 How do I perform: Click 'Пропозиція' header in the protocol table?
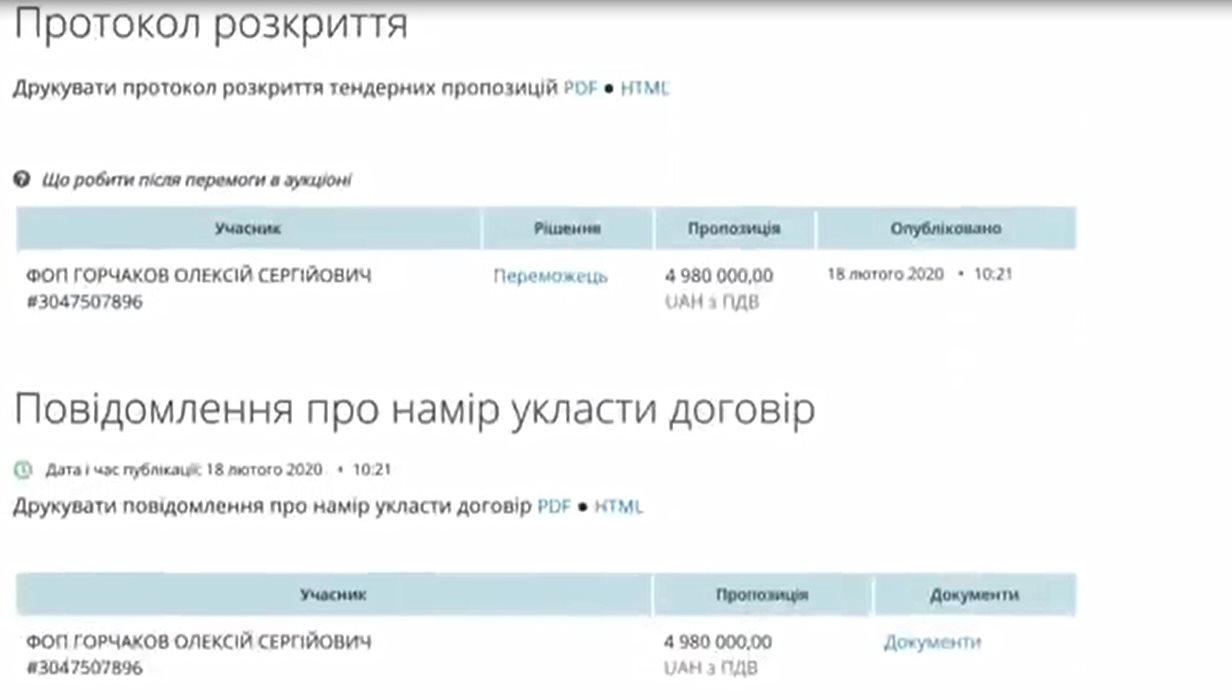(x=734, y=229)
